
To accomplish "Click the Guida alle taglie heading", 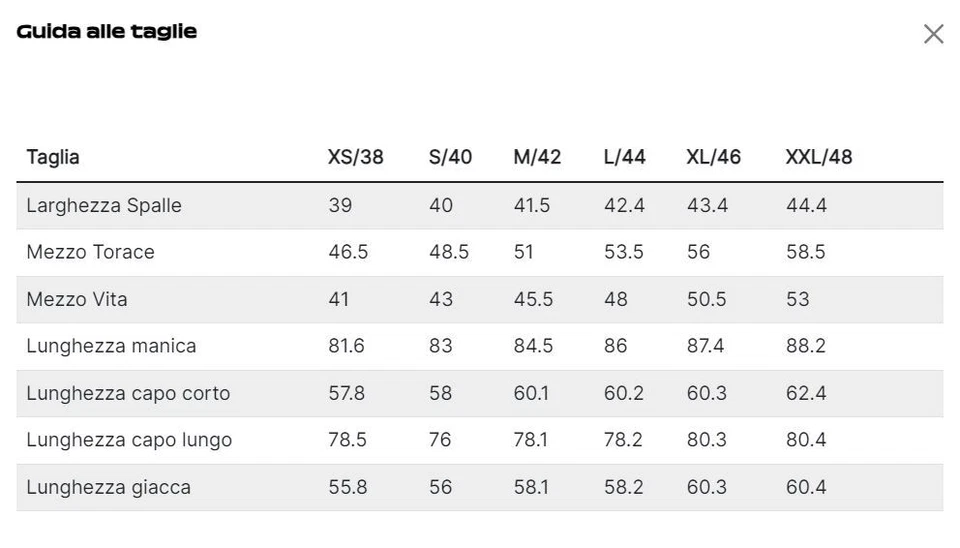I will [x=107, y=32].
